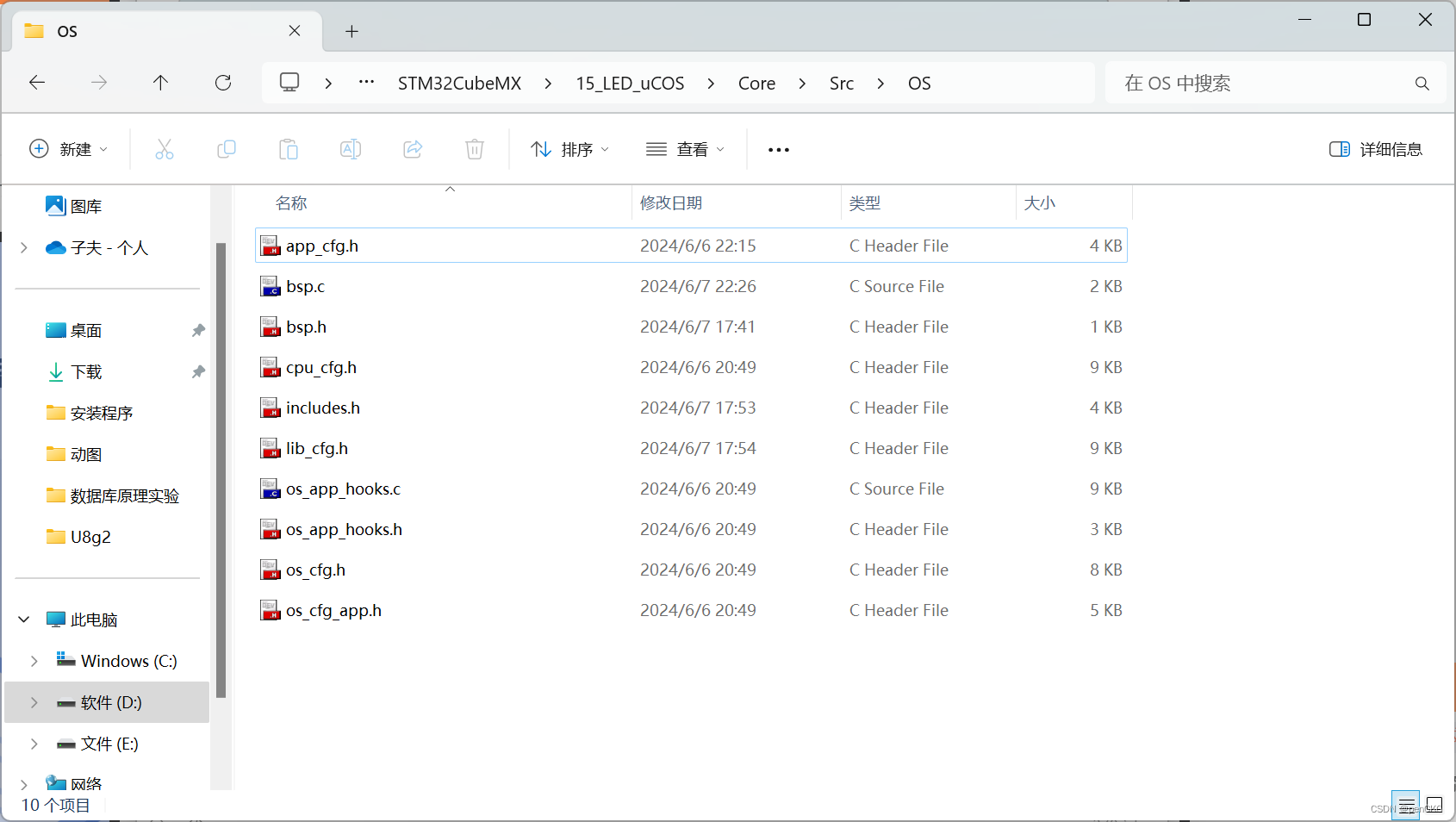Open new tab with plus button
Viewport: 1456px width, 822px height.
(x=352, y=31)
